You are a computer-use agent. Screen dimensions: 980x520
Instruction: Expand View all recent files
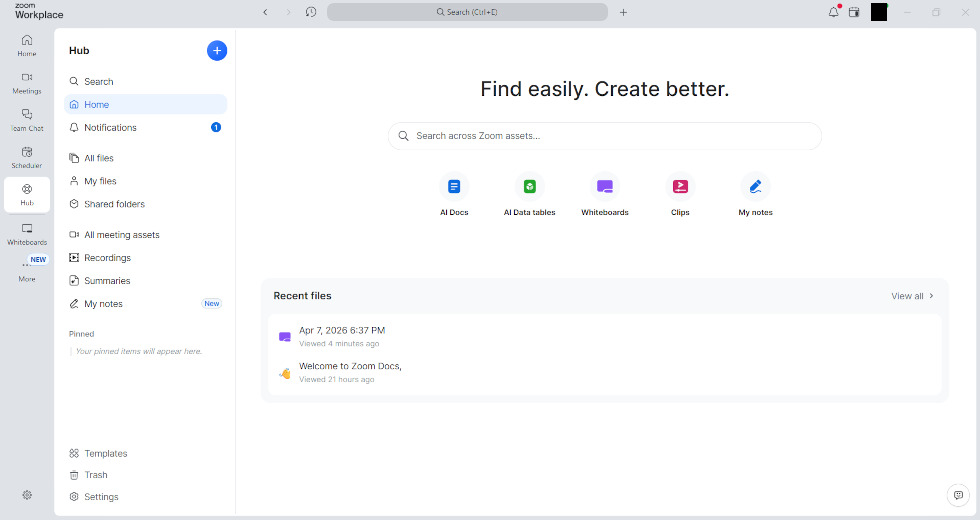912,296
